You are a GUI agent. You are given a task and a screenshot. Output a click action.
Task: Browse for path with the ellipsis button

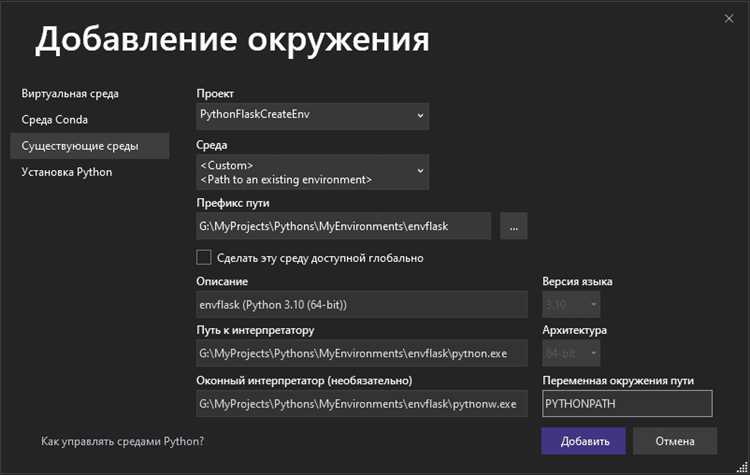point(514,226)
